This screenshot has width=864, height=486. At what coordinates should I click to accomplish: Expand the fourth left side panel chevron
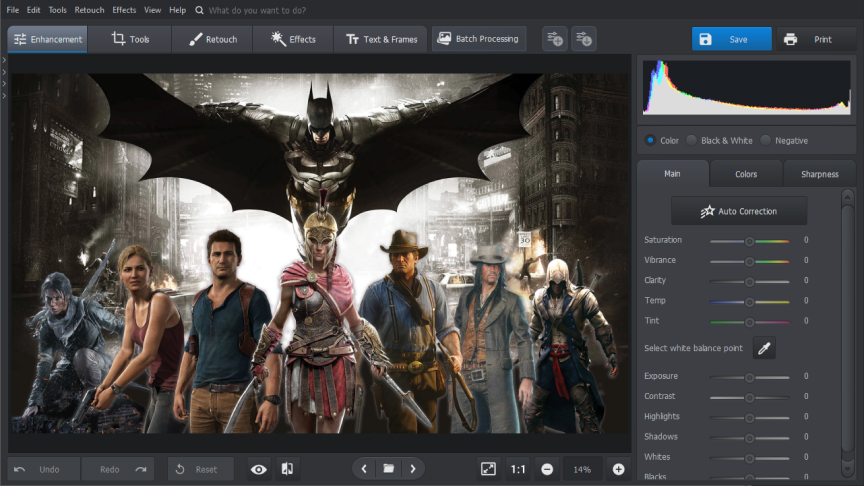(4, 96)
